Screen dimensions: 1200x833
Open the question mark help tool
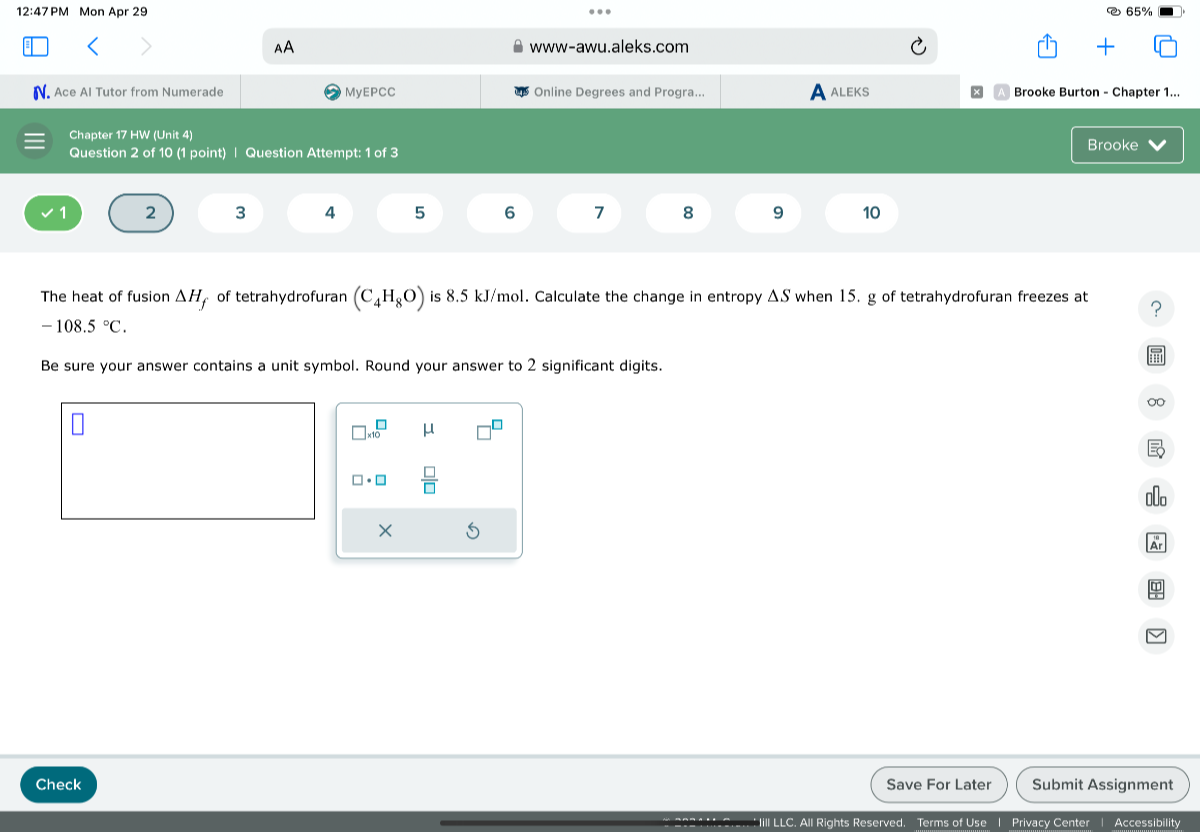[x=1156, y=310]
